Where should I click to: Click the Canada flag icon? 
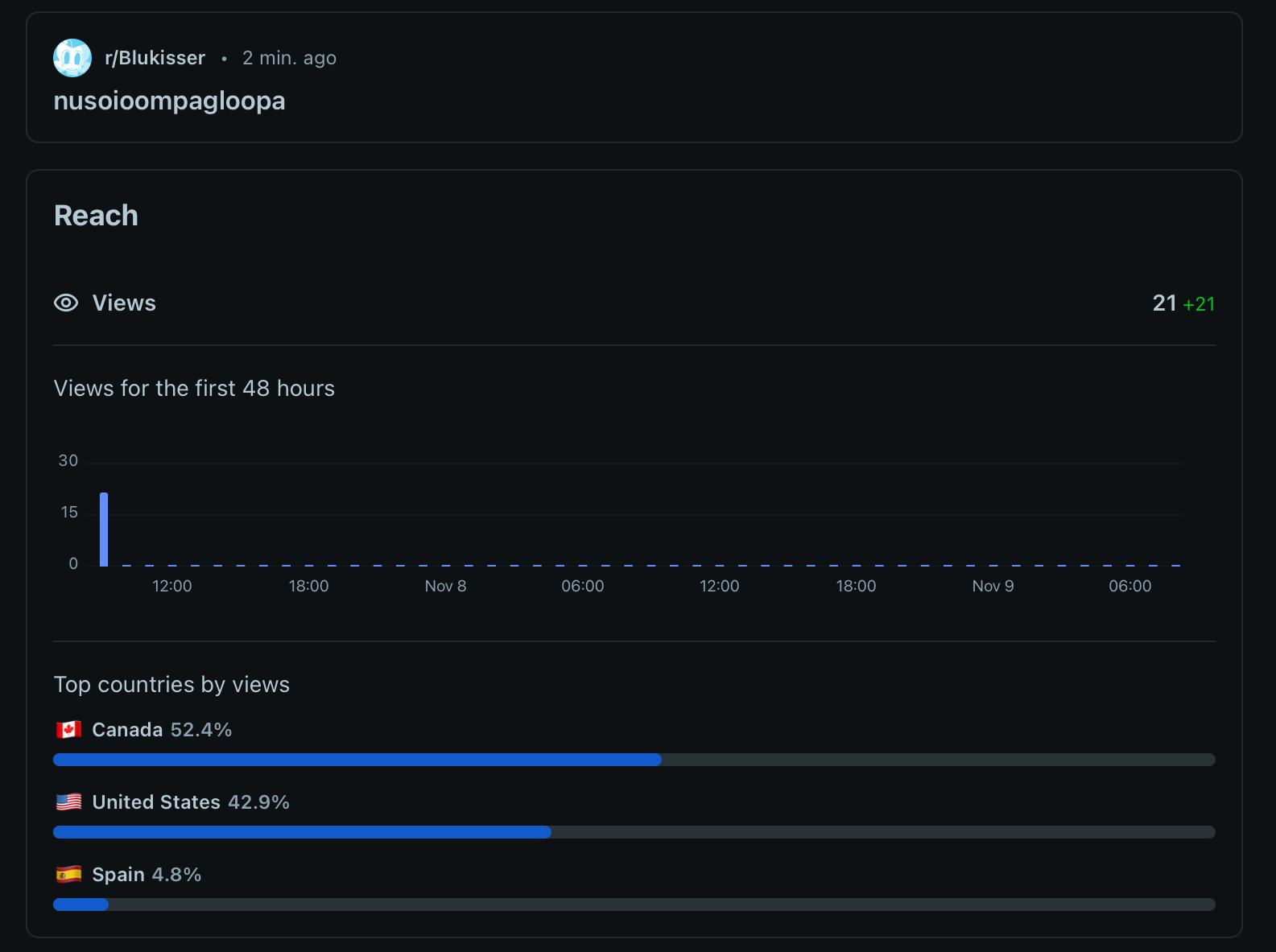point(69,730)
